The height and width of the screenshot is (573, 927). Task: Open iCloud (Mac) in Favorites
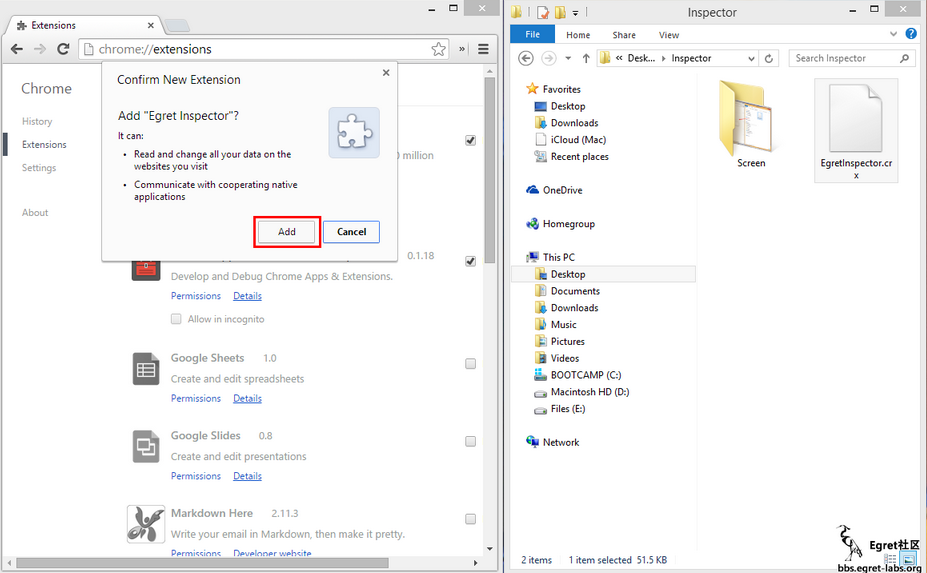pyautogui.click(x=571, y=140)
